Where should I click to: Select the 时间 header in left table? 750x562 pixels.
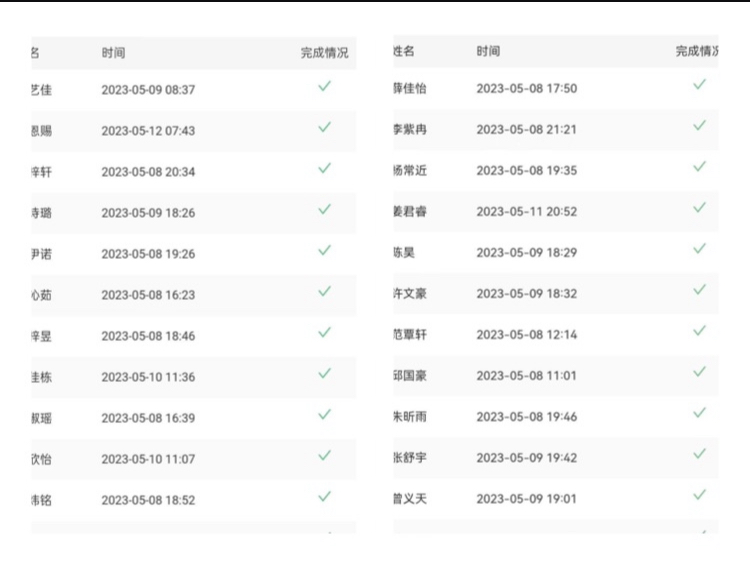pos(113,53)
